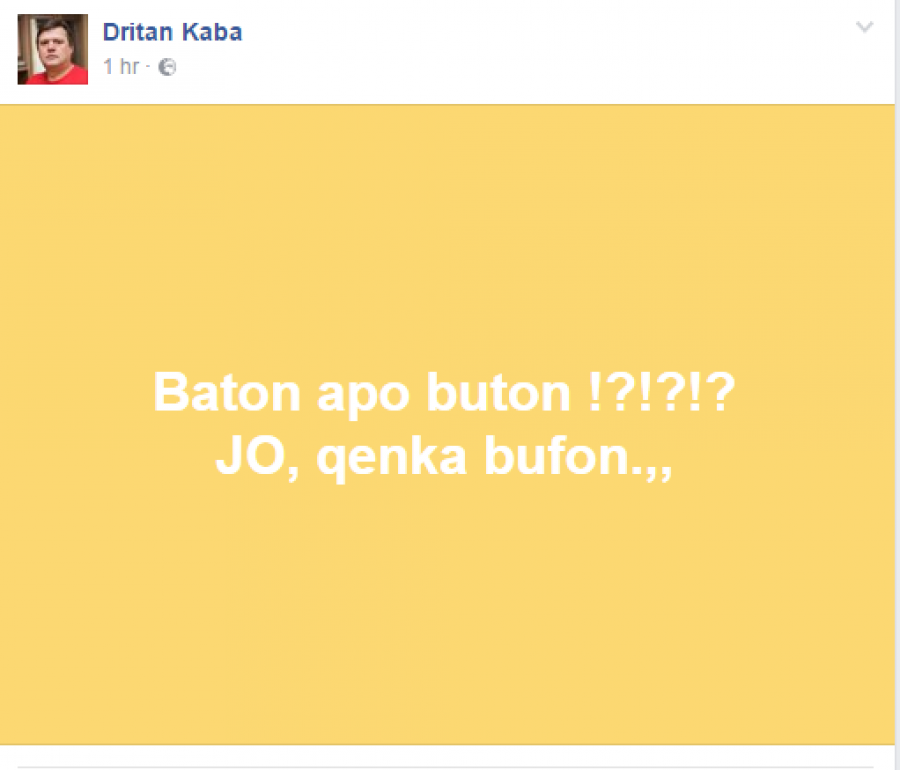Click the yellow post background above the text
Viewport: 900px width, 770px height.
[447, 235]
